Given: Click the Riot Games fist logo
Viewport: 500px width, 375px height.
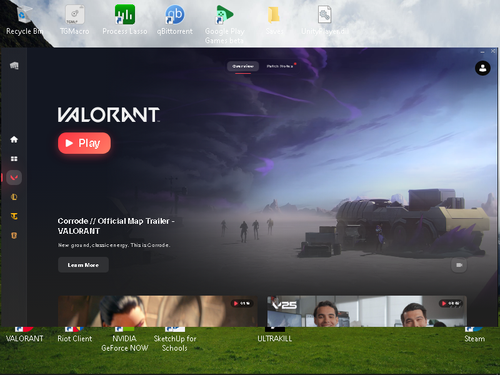Looking at the screenshot, I should 14,66.
